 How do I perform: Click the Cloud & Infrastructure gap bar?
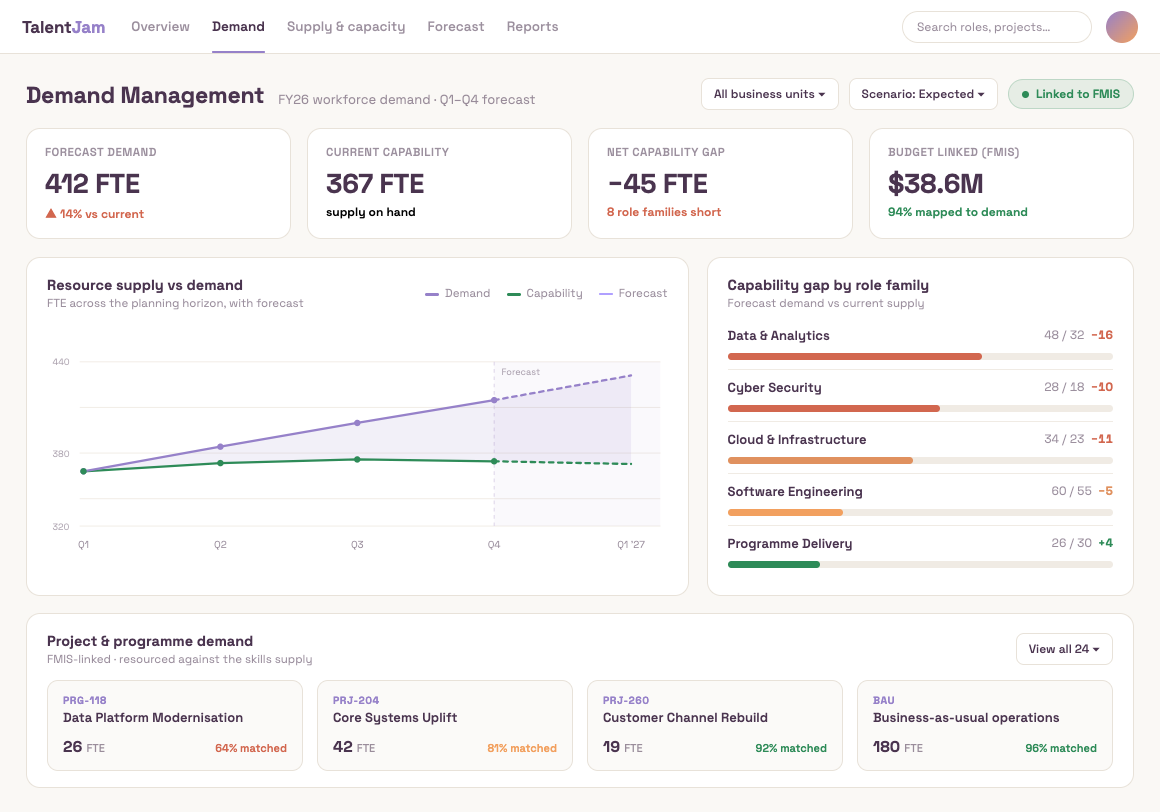pyautogui.click(x=920, y=460)
